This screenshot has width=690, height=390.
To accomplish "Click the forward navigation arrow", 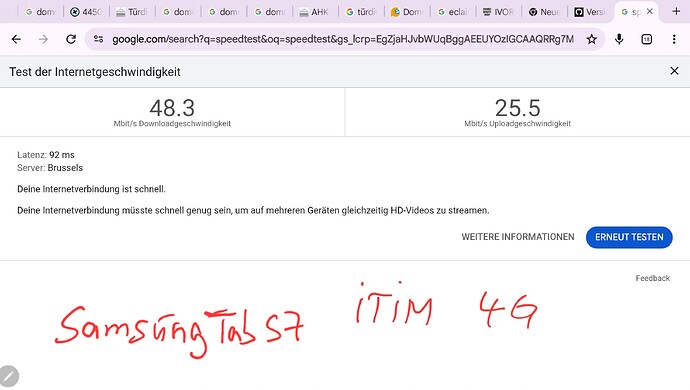I will pos(43,40).
